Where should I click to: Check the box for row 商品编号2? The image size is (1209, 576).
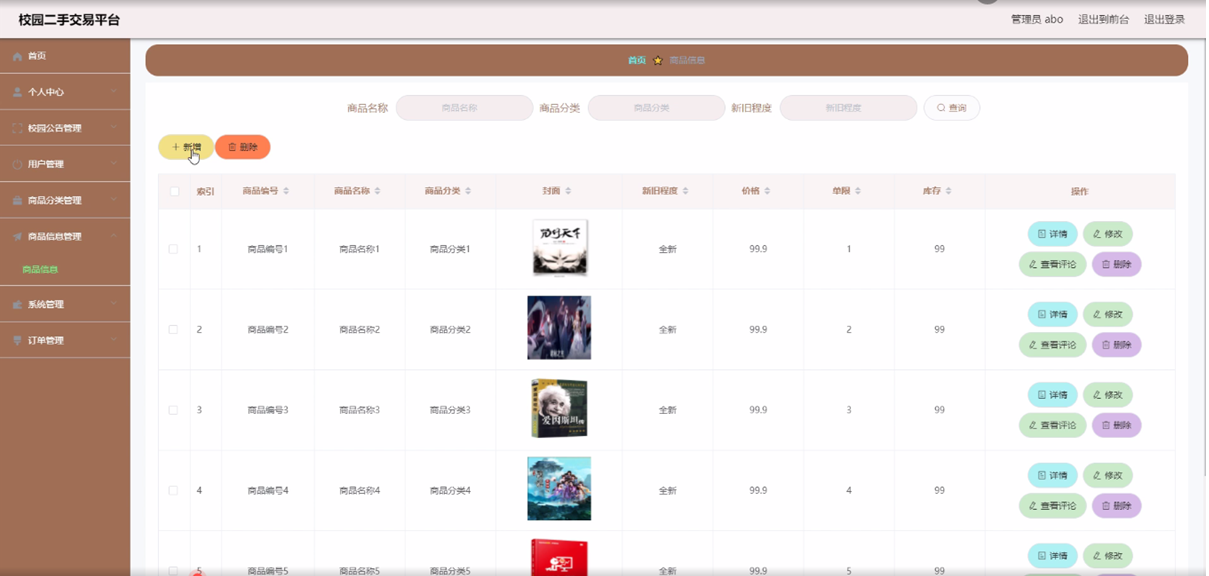coord(173,330)
